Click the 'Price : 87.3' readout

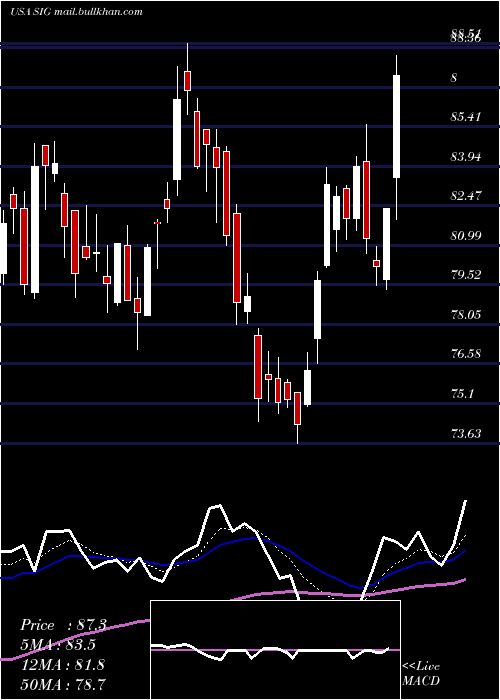[63, 625]
